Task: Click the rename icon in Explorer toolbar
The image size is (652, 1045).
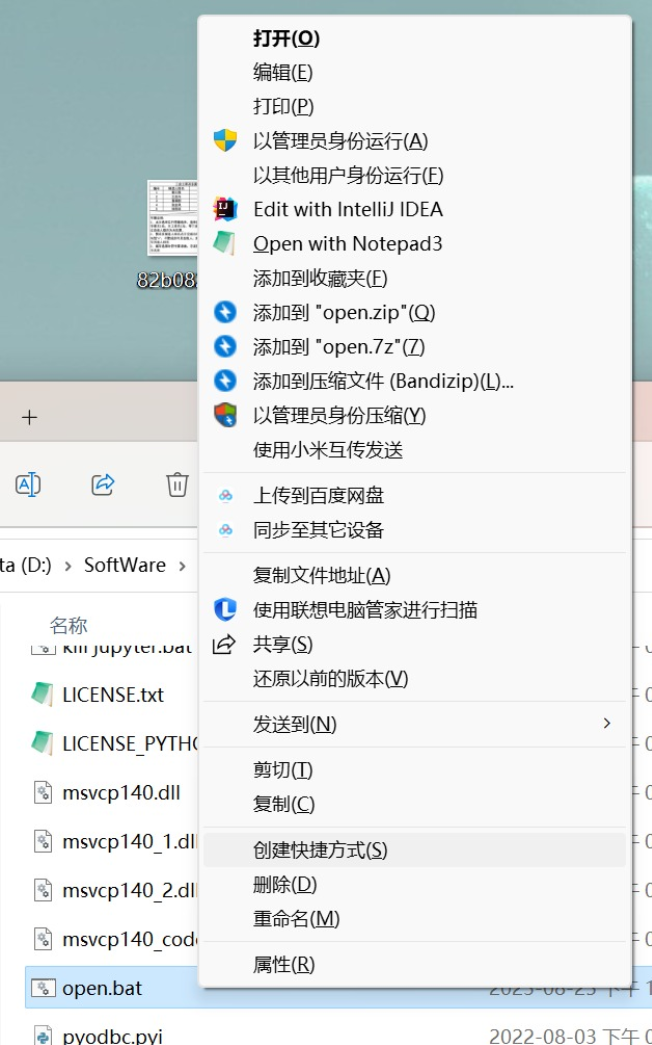Action: [x=28, y=485]
